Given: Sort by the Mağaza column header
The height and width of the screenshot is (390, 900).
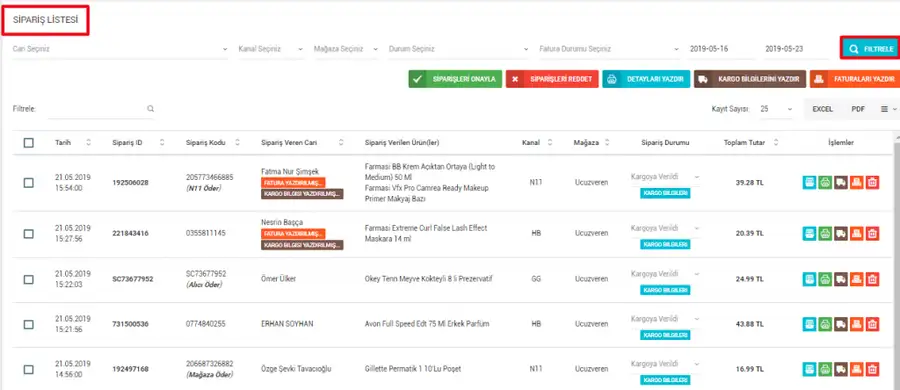Looking at the screenshot, I should pyautogui.click(x=591, y=142).
